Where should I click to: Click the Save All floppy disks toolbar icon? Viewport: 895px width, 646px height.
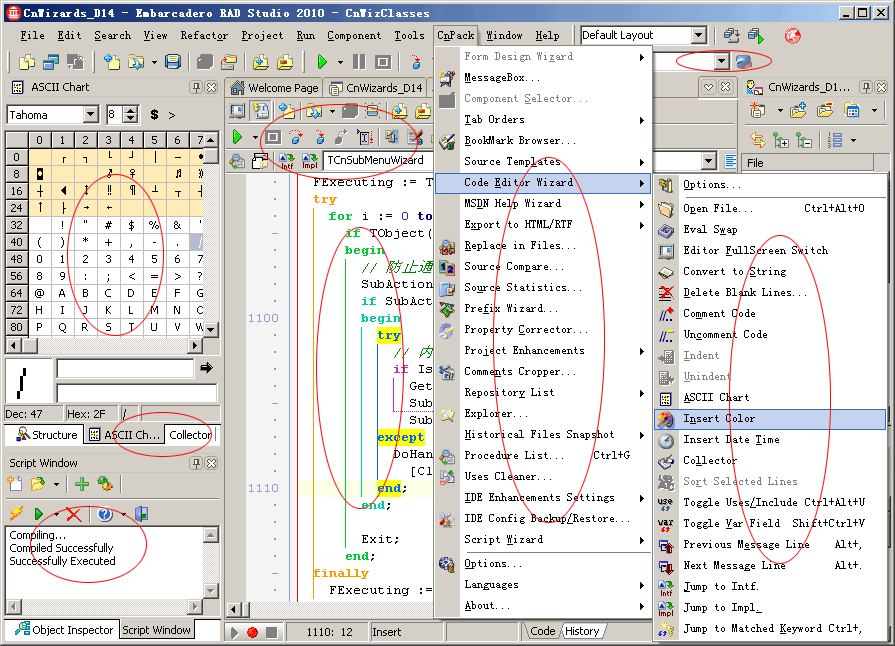point(174,62)
